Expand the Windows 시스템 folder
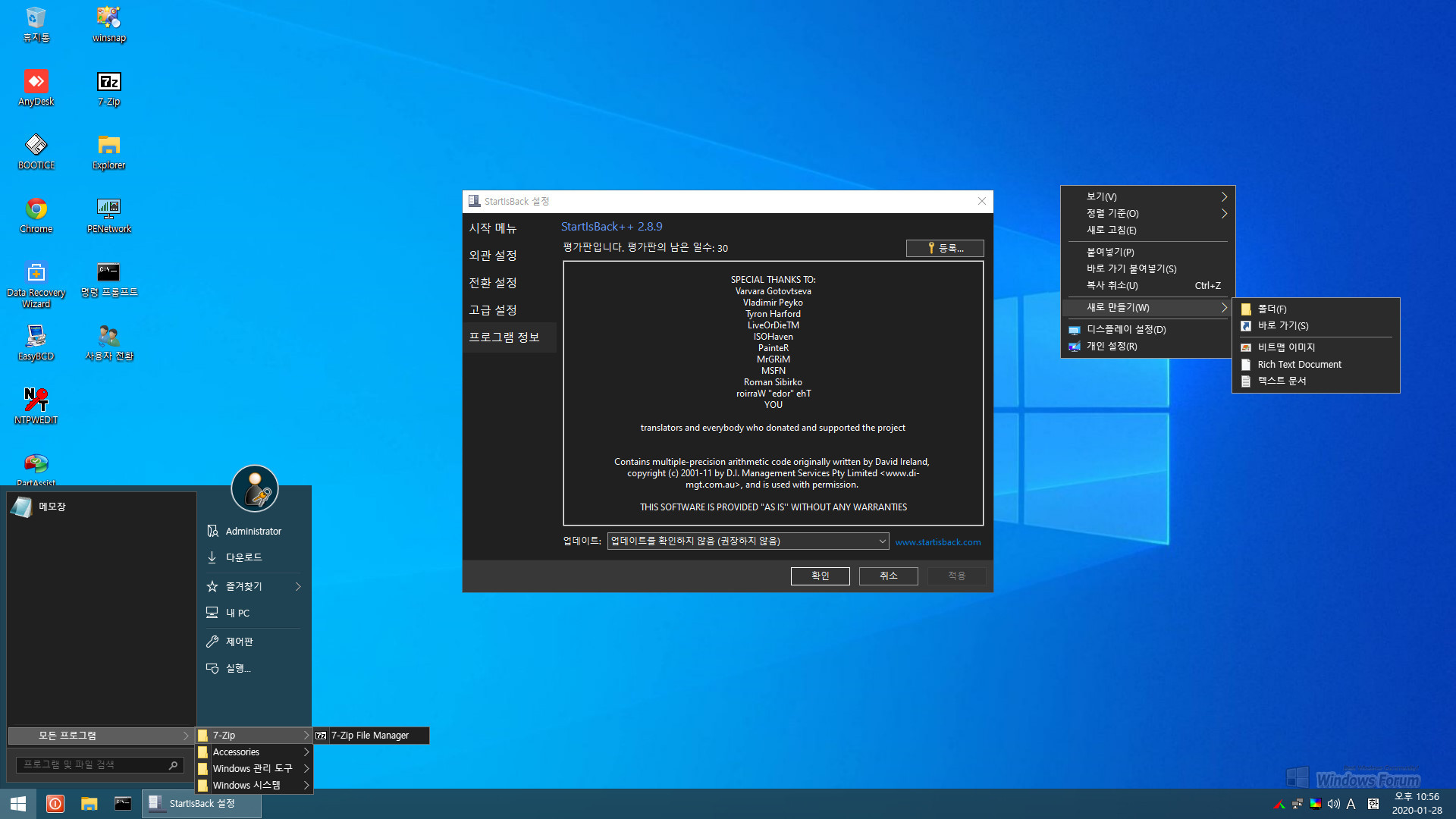 [x=254, y=786]
